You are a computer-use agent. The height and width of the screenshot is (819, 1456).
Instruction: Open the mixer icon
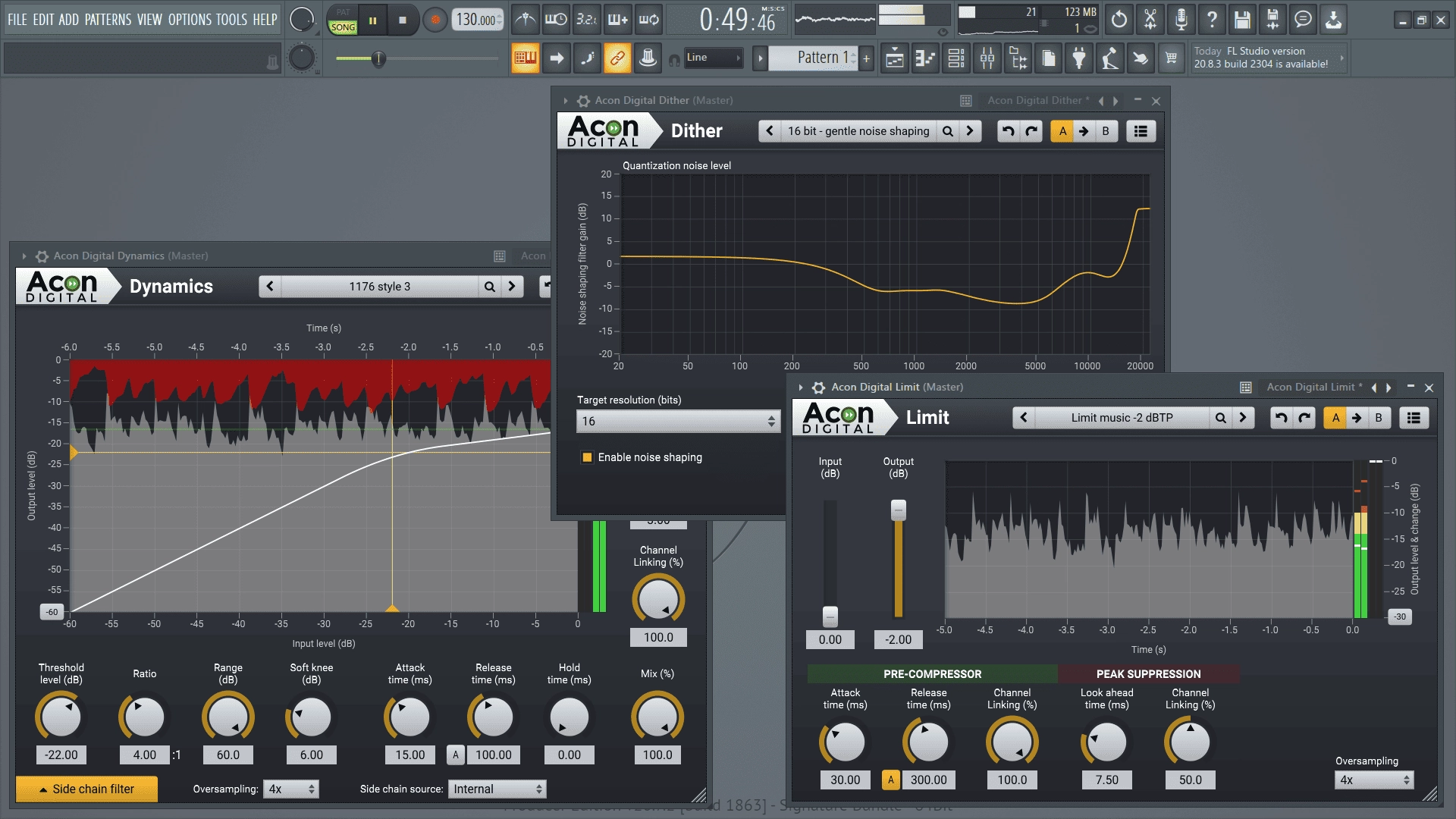[987, 58]
